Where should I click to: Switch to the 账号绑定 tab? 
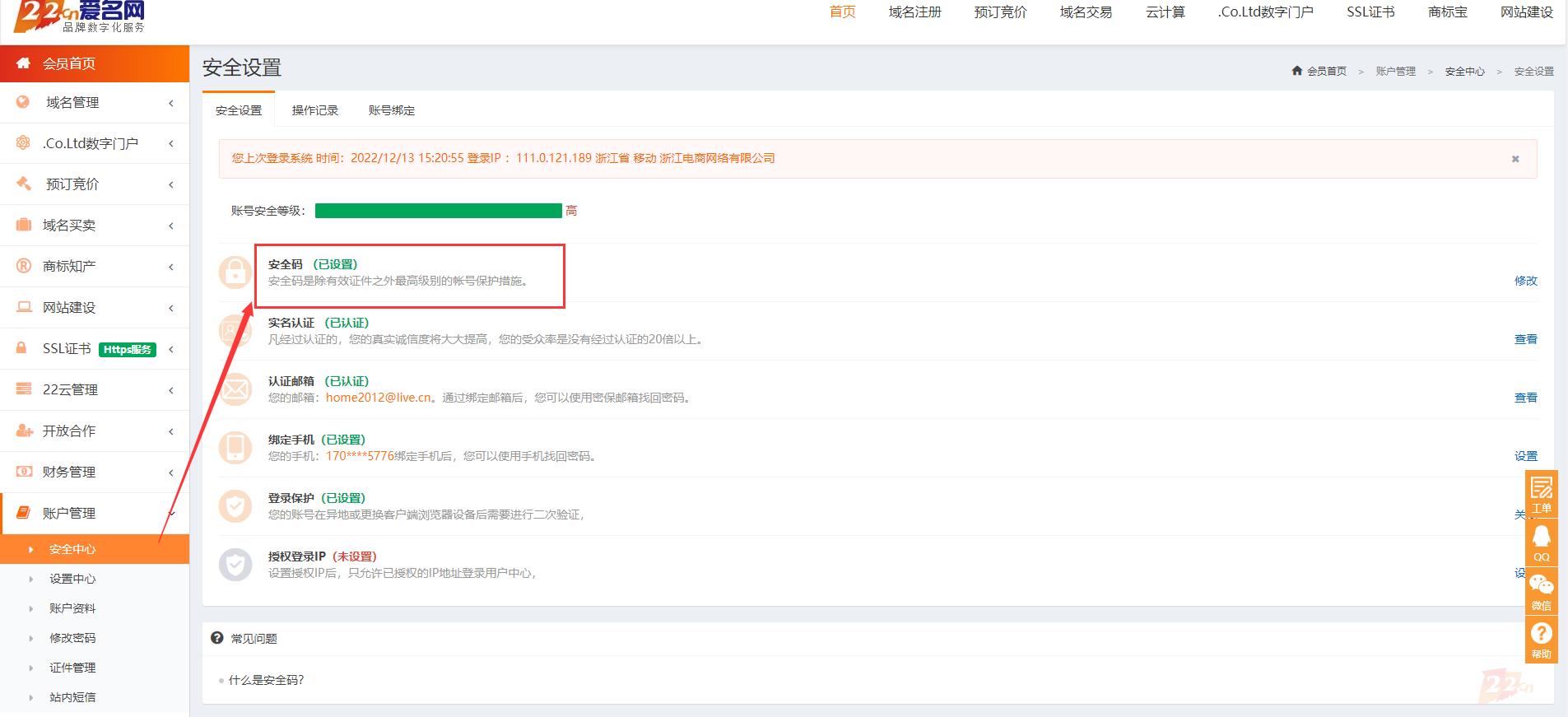pos(392,110)
